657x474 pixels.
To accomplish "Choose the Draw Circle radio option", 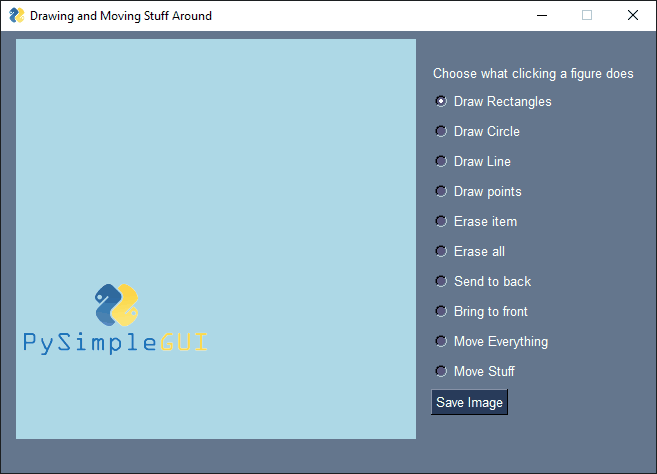I will 441,131.
